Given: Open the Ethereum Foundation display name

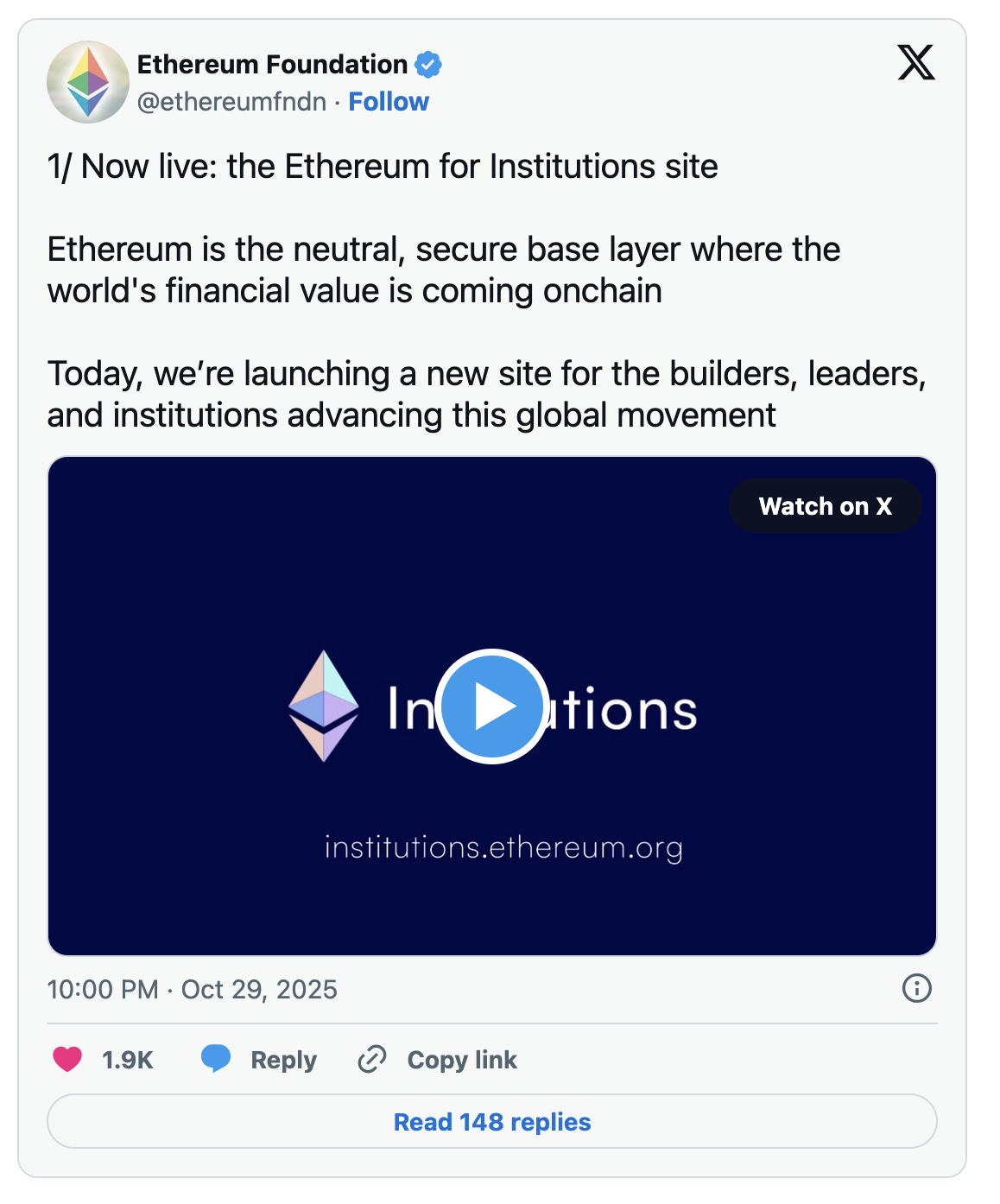Looking at the screenshot, I should (x=272, y=65).
